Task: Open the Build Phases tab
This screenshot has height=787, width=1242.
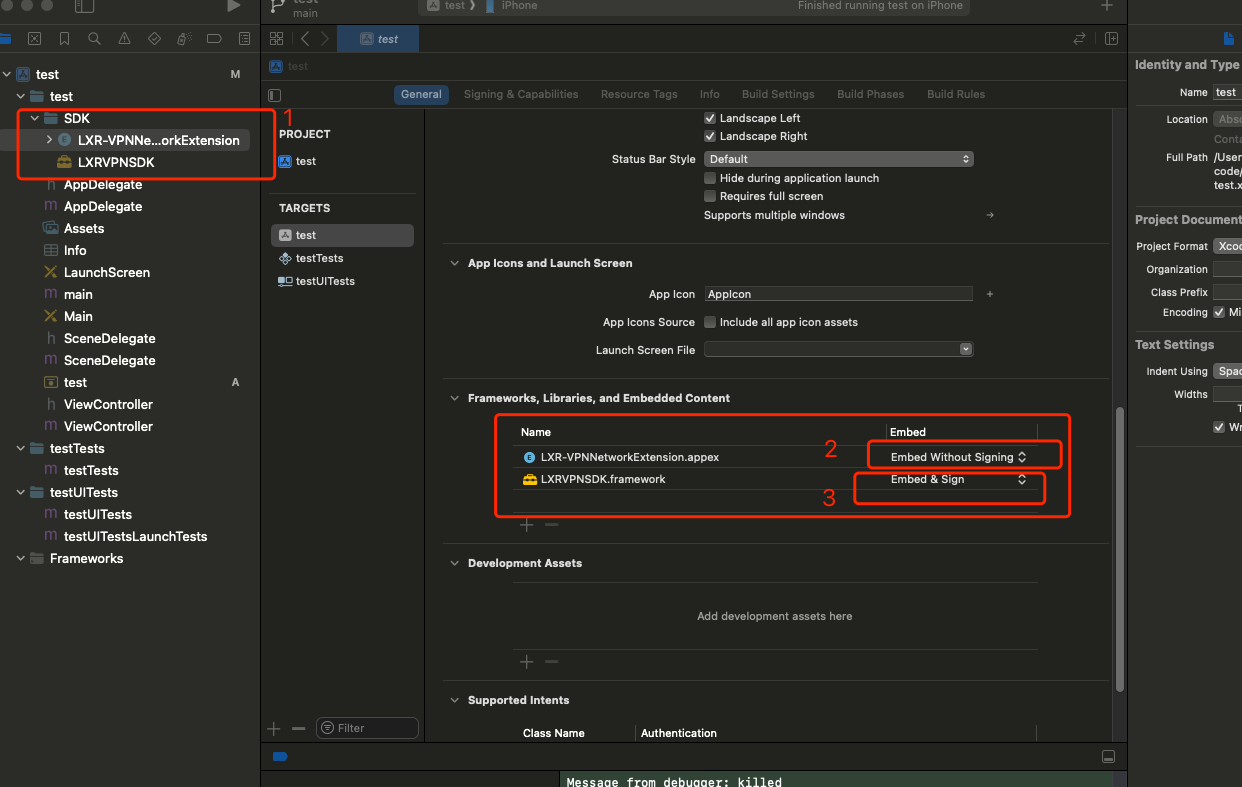Action: (x=870, y=94)
